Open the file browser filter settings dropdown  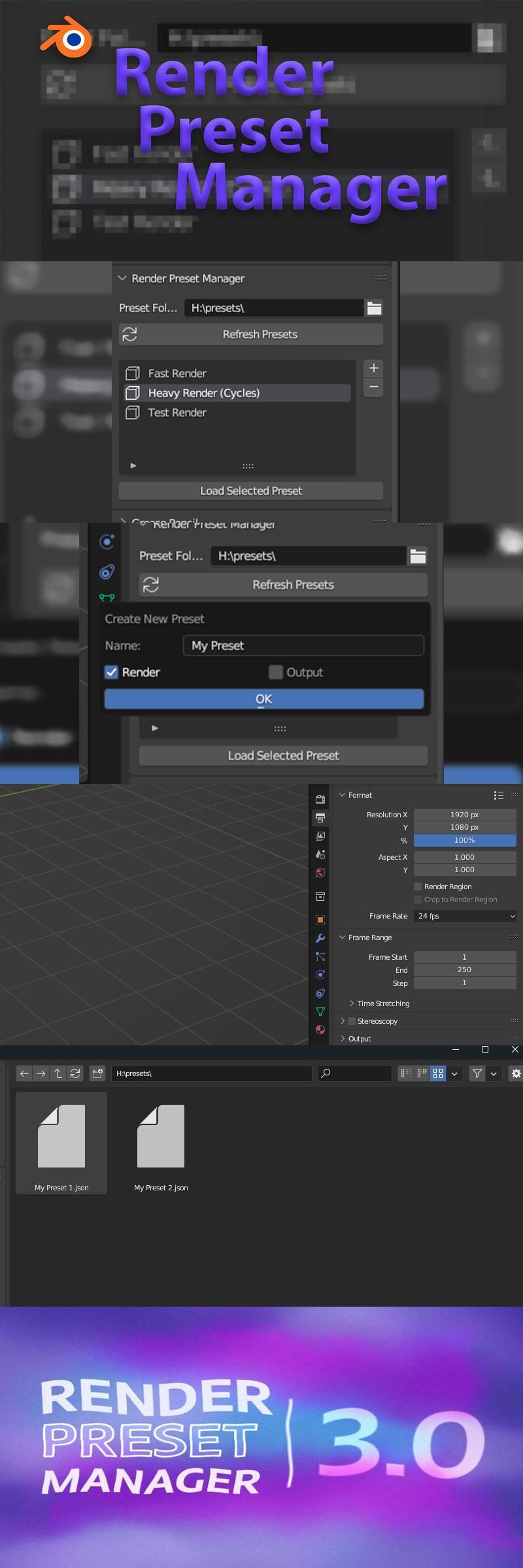coord(494,1073)
